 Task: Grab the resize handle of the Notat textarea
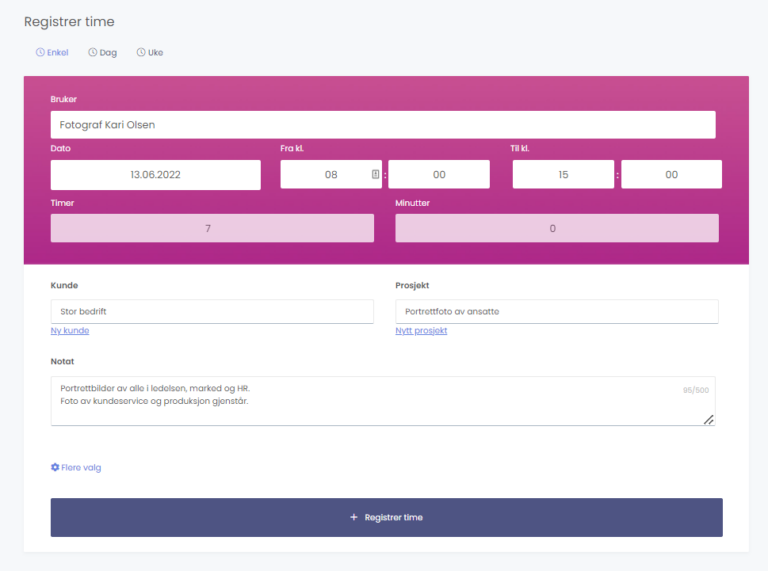pos(708,420)
